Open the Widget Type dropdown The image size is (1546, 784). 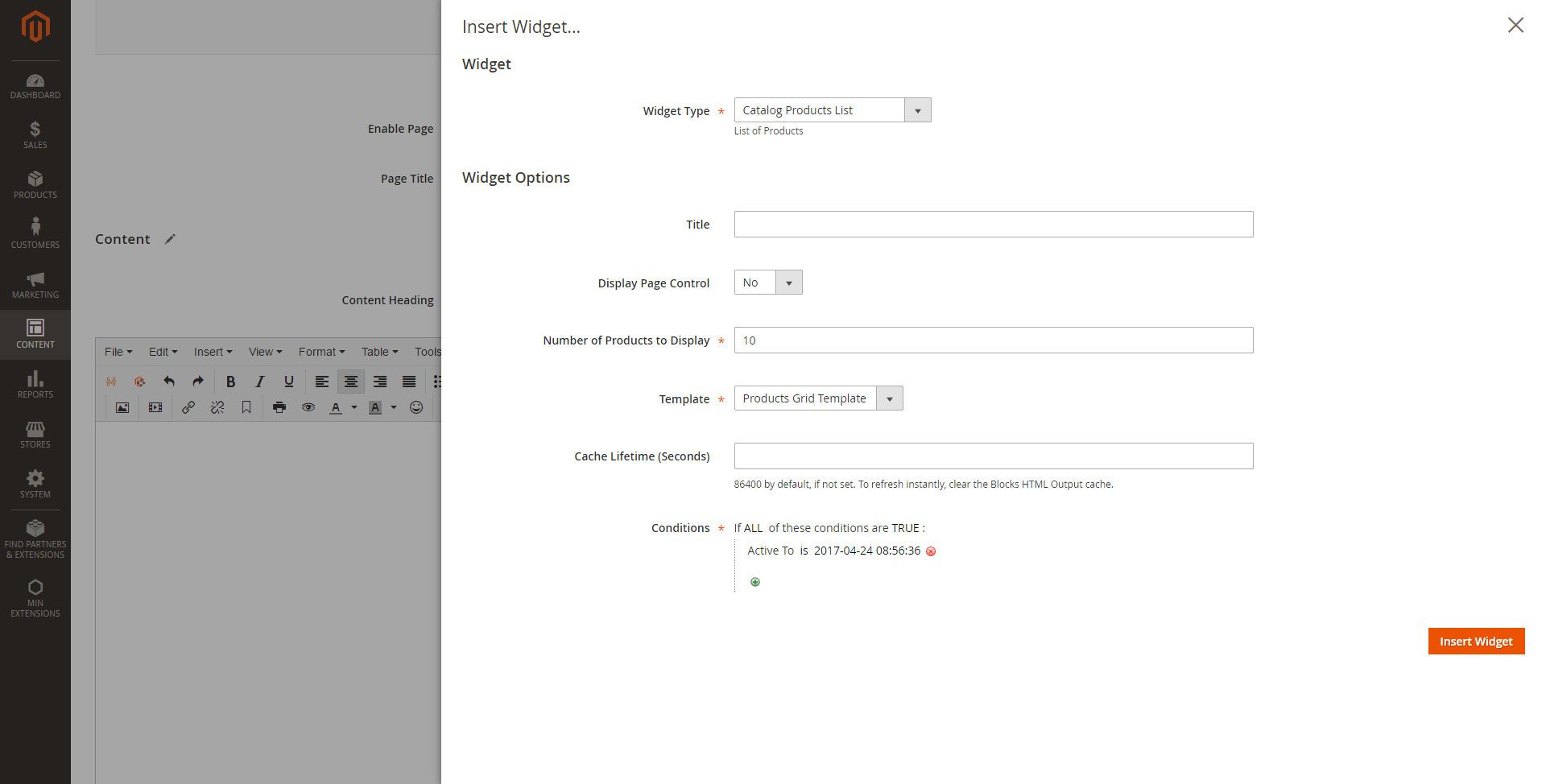click(833, 110)
